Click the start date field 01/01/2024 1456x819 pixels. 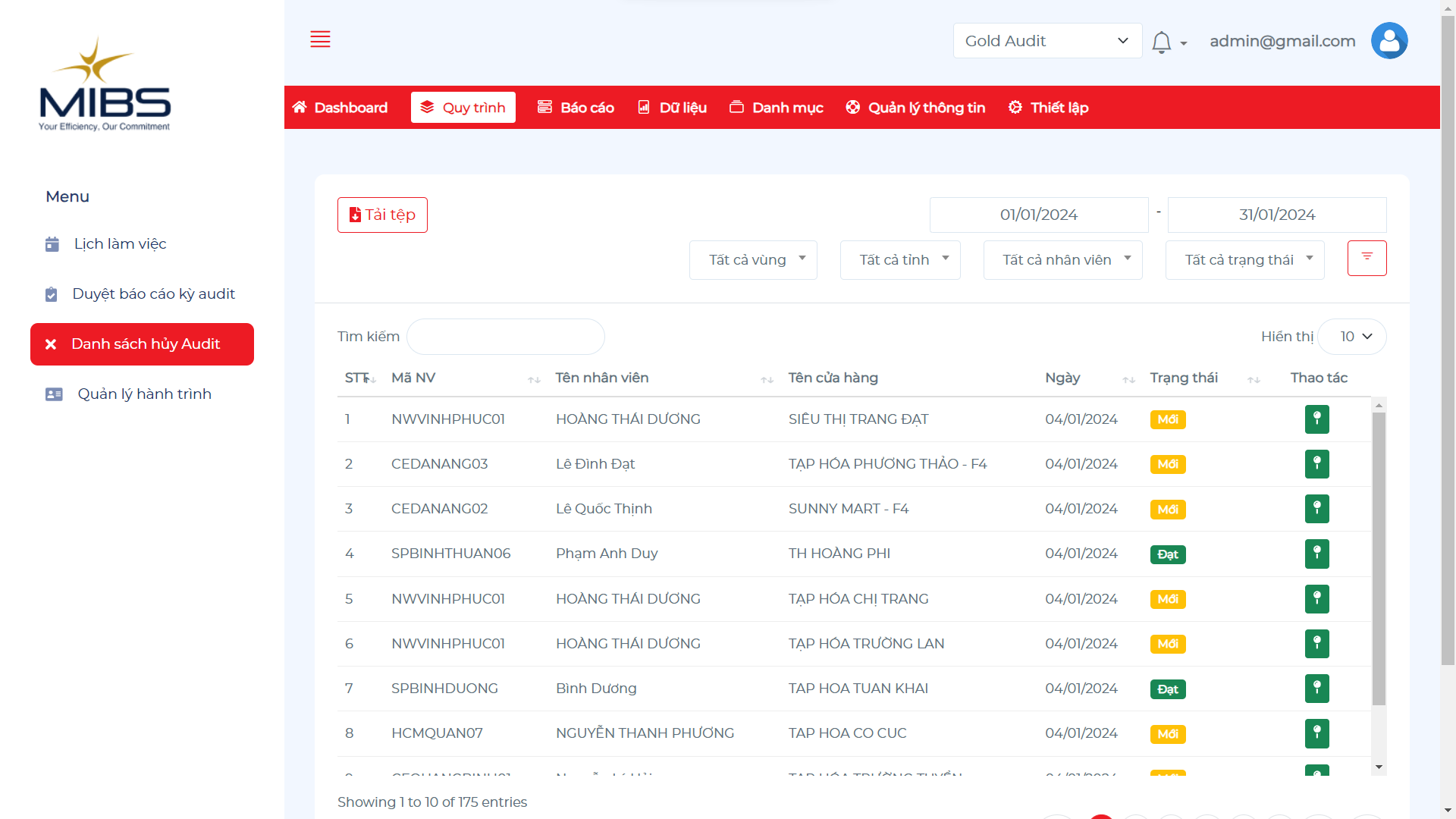(1039, 215)
